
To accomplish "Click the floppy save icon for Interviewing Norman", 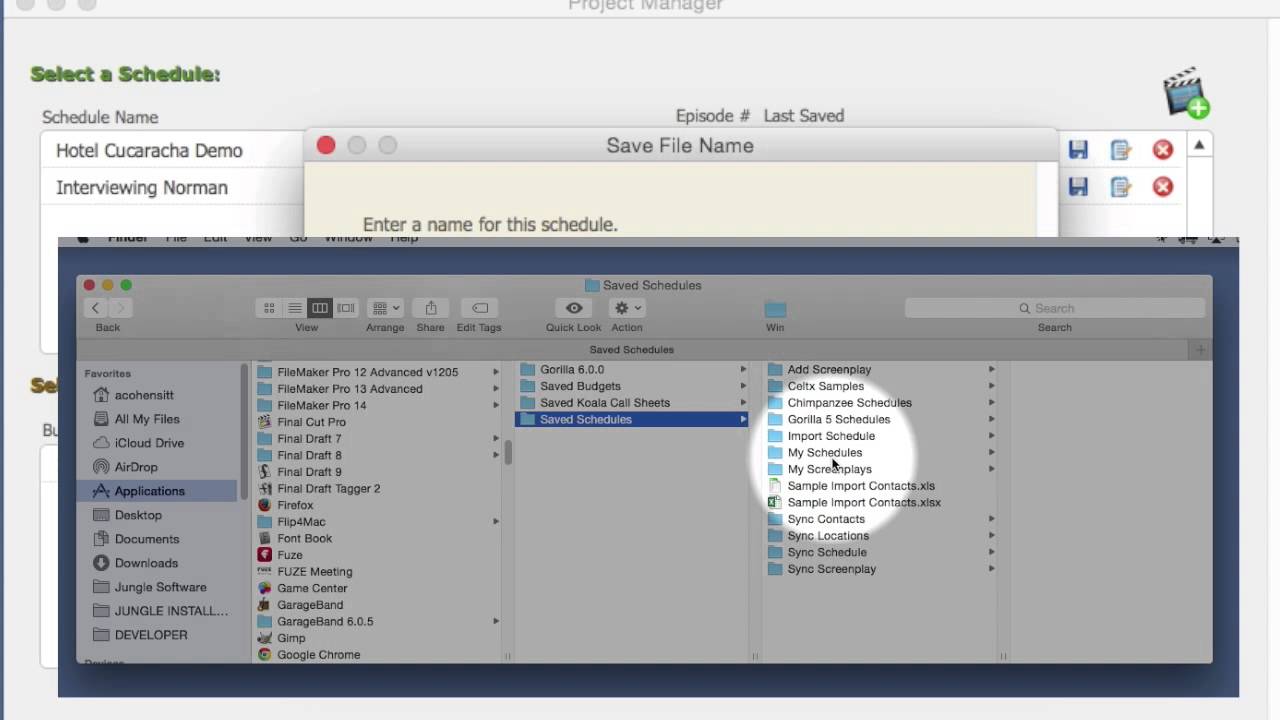I will (x=1078, y=187).
